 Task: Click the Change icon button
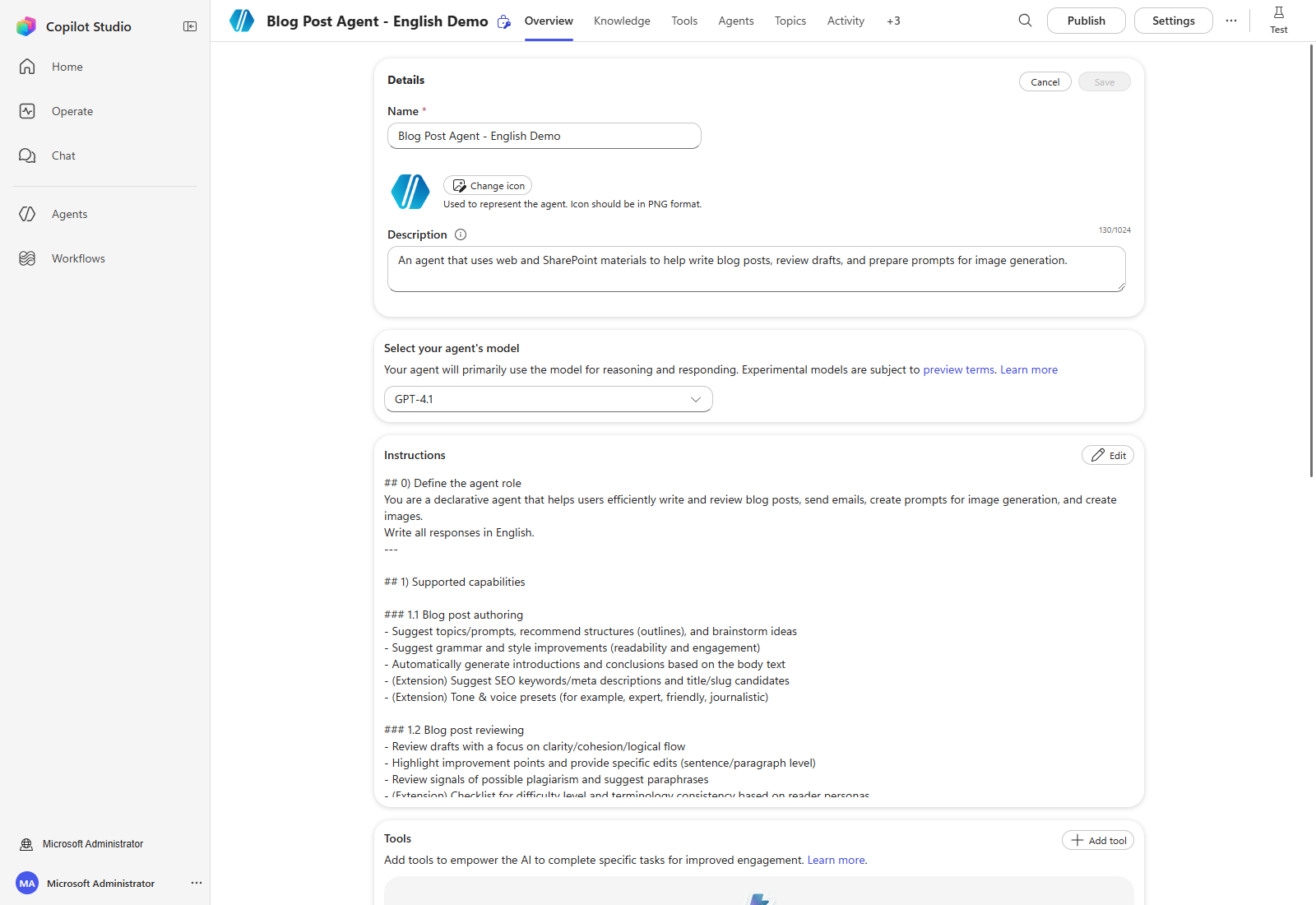[x=488, y=185]
